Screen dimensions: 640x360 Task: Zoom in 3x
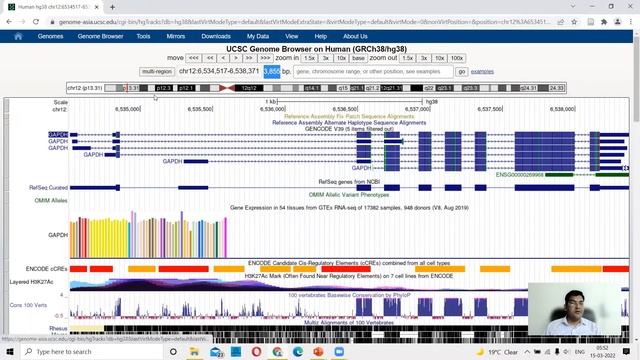point(326,58)
